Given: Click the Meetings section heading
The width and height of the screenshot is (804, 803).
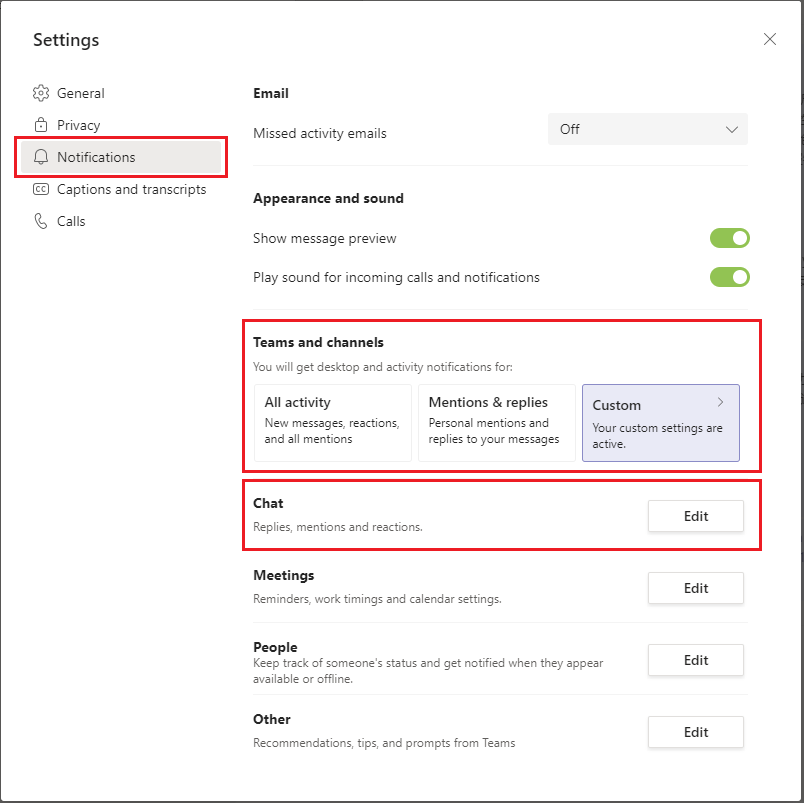Looking at the screenshot, I should (x=283, y=575).
